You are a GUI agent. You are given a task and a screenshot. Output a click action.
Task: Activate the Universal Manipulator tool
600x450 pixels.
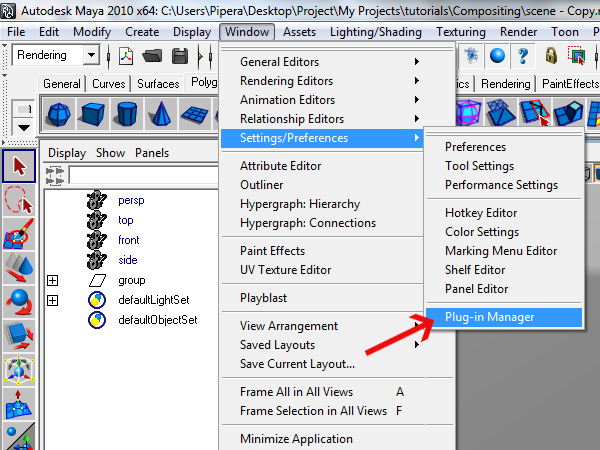click(x=19, y=370)
